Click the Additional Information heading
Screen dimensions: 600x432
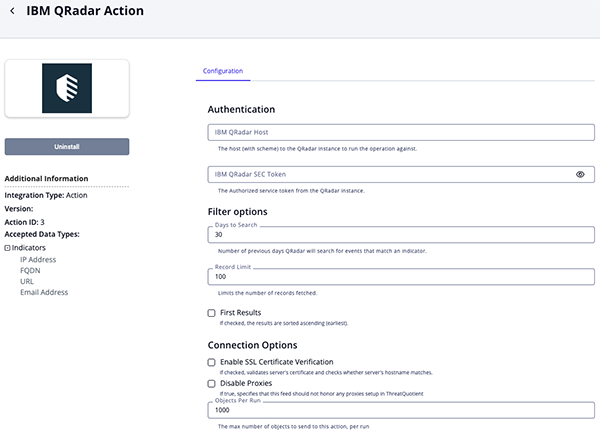click(46, 179)
